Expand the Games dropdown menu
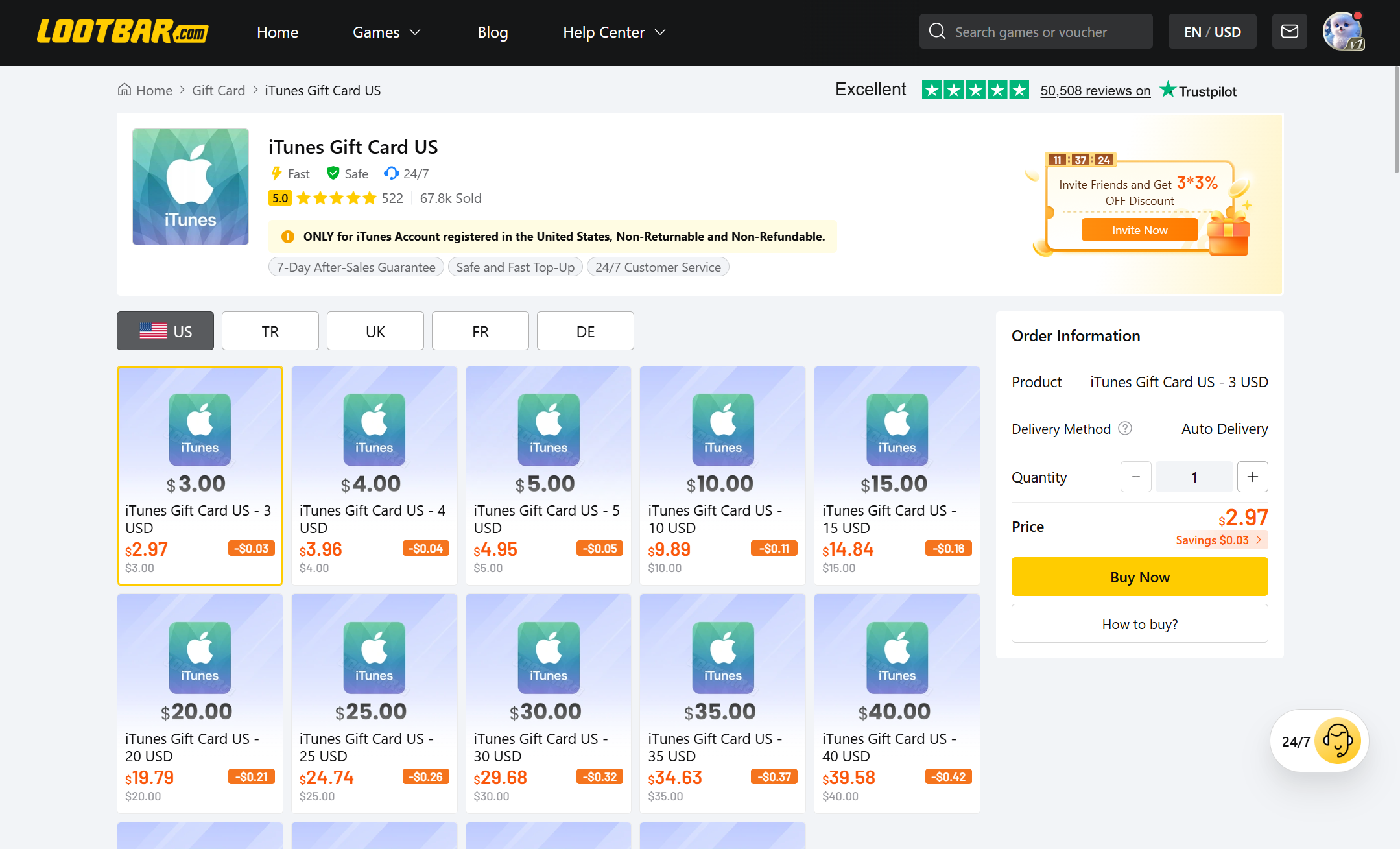This screenshot has height=849, width=1400. pos(387,32)
